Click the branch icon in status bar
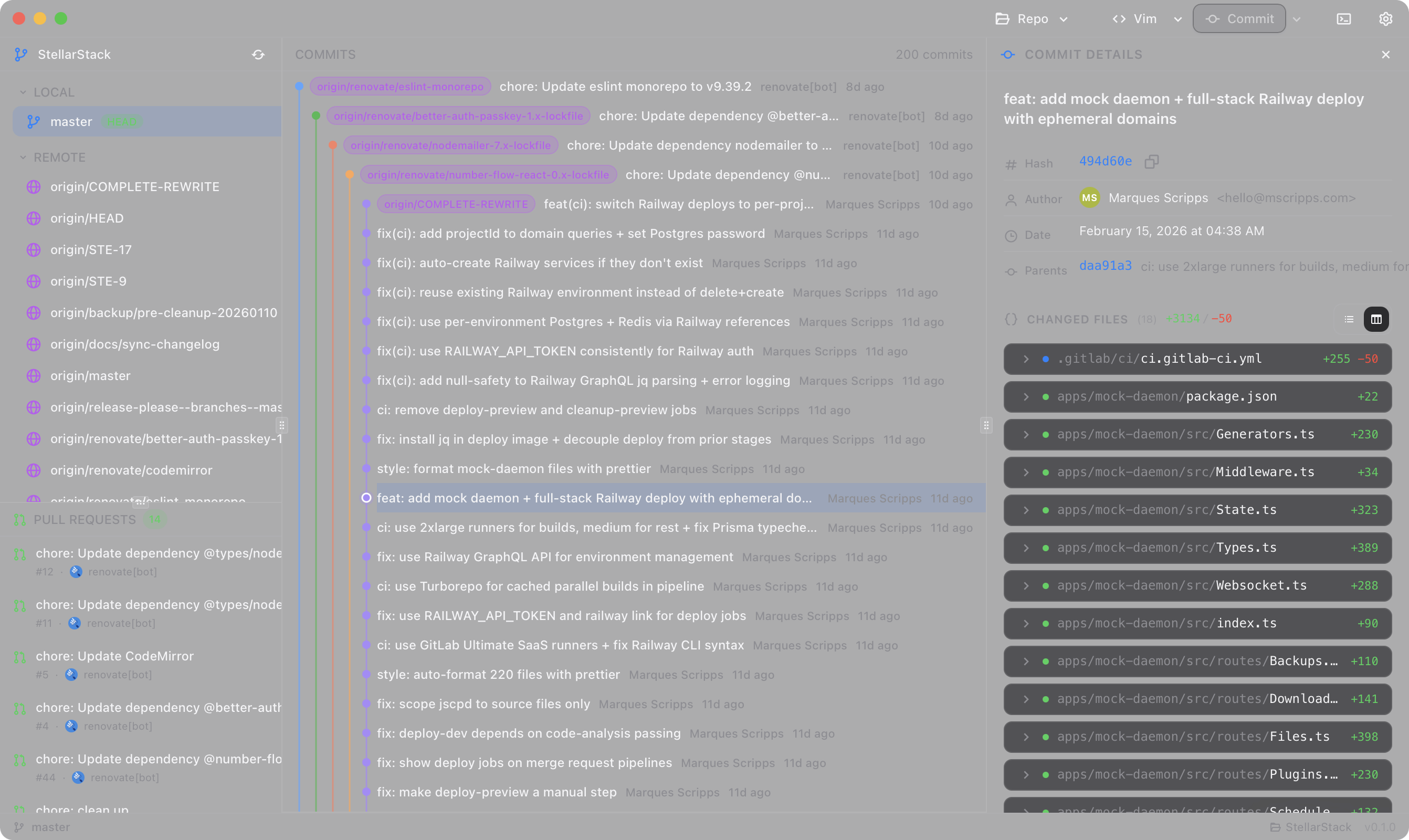The width and height of the screenshot is (1409, 840). pyautogui.click(x=19, y=827)
